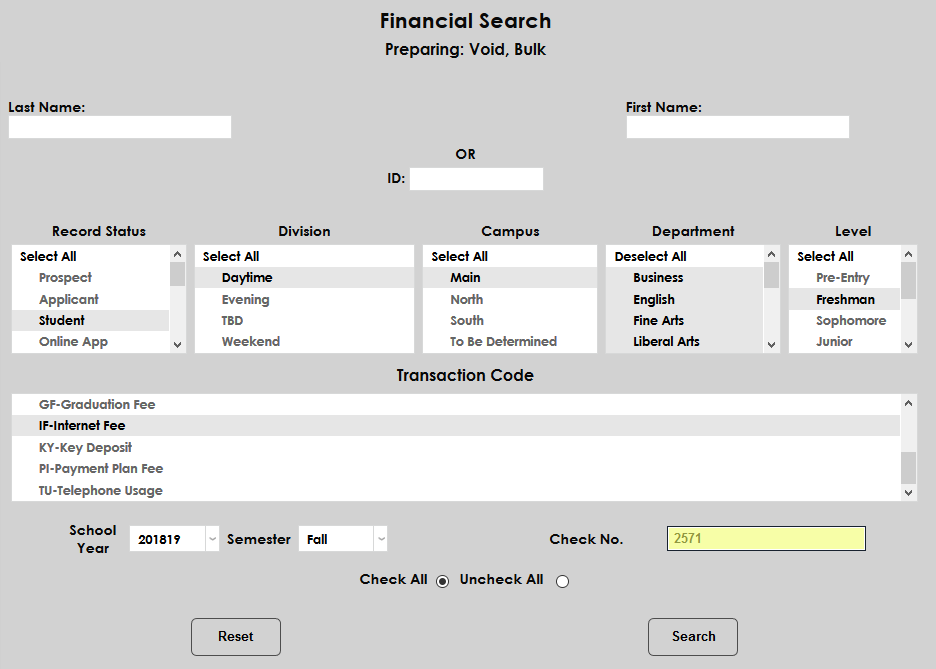This screenshot has height=669, width=936.
Task: Select Business in Department list
Action: tap(685, 278)
